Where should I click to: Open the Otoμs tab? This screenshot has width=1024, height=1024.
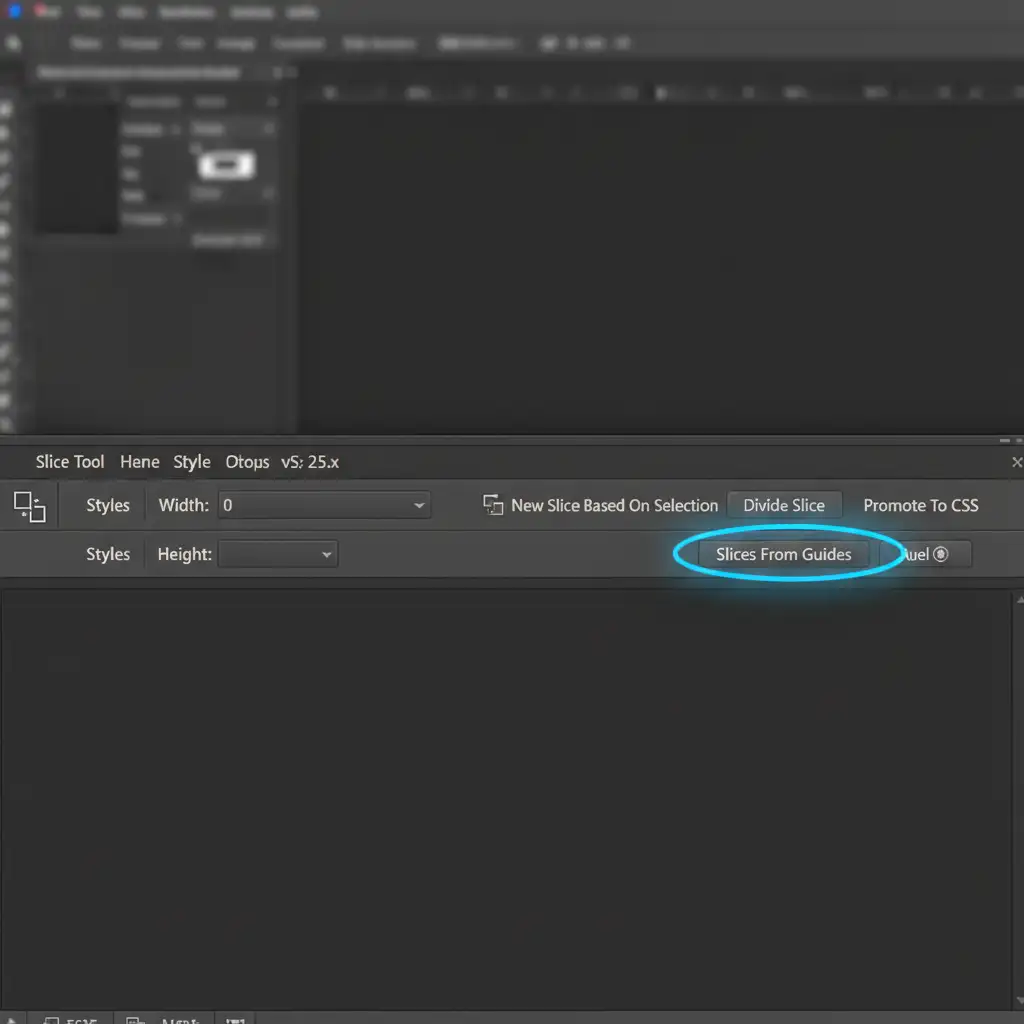click(x=247, y=462)
